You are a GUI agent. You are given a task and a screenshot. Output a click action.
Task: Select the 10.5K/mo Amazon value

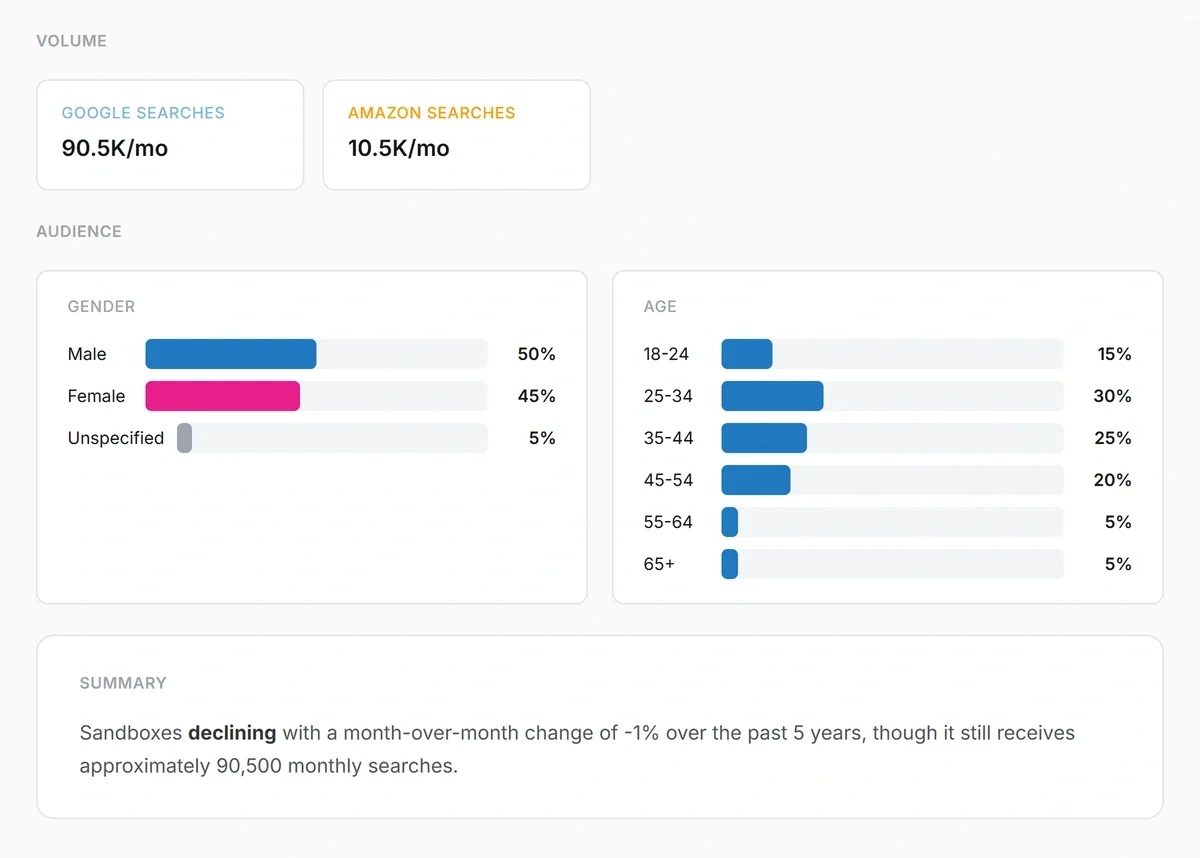tap(399, 148)
